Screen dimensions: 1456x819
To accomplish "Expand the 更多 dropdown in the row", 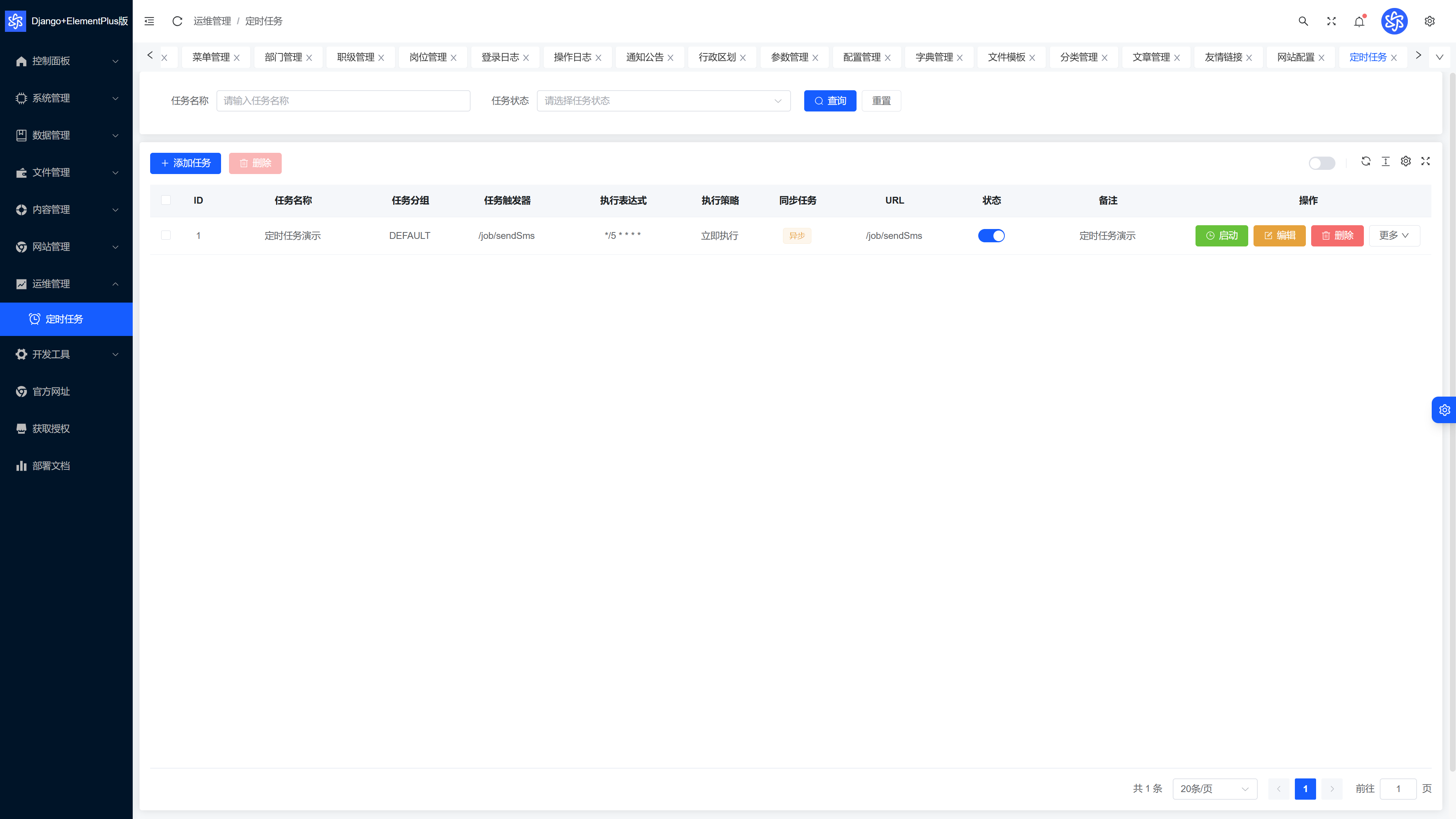I will tap(1395, 236).
